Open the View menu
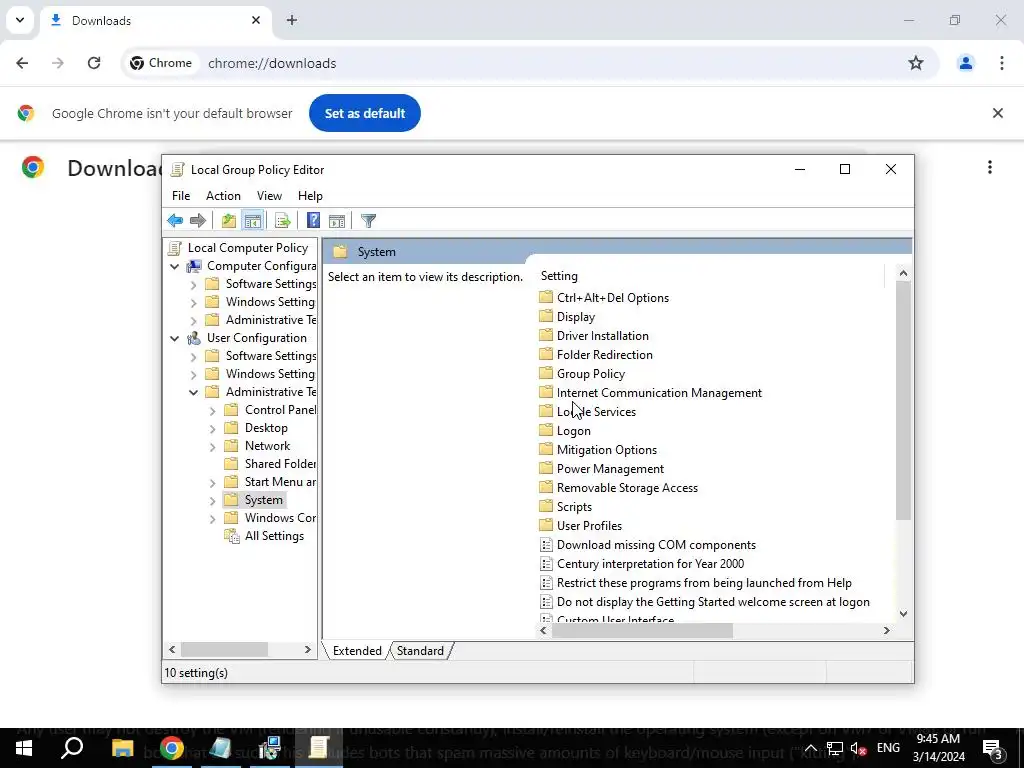The width and height of the screenshot is (1024, 768). [269, 196]
